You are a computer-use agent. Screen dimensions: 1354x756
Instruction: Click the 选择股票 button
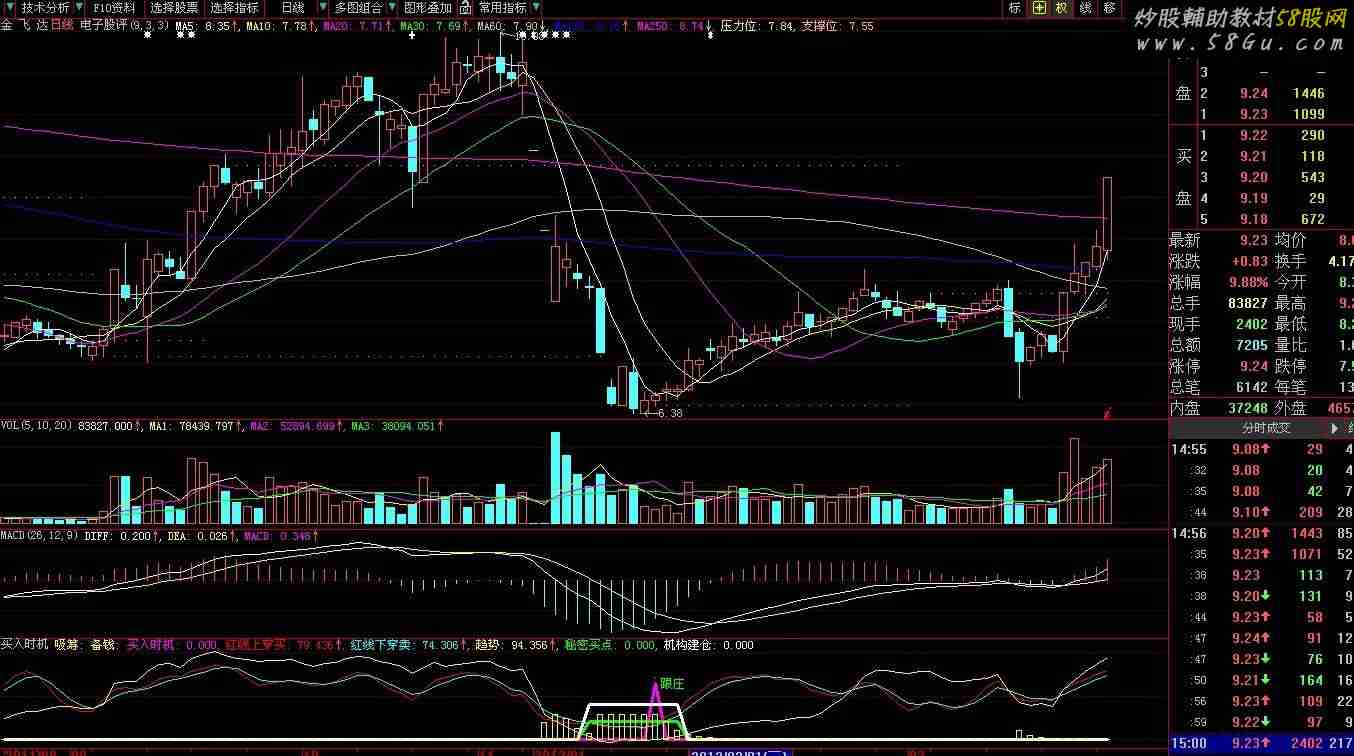click(x=174, y=7)
